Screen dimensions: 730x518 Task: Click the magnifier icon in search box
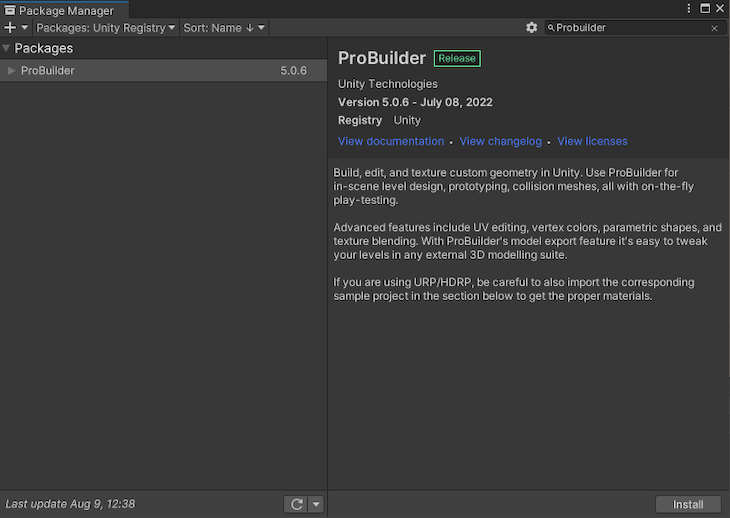(x=551, y=28)
